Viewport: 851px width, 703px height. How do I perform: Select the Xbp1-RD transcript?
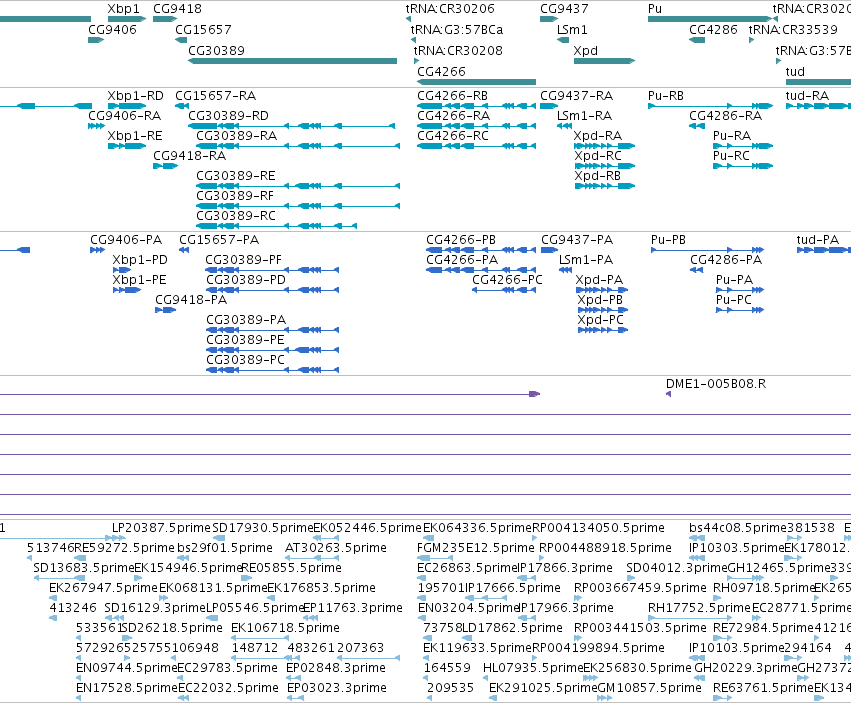click(127, 106)
